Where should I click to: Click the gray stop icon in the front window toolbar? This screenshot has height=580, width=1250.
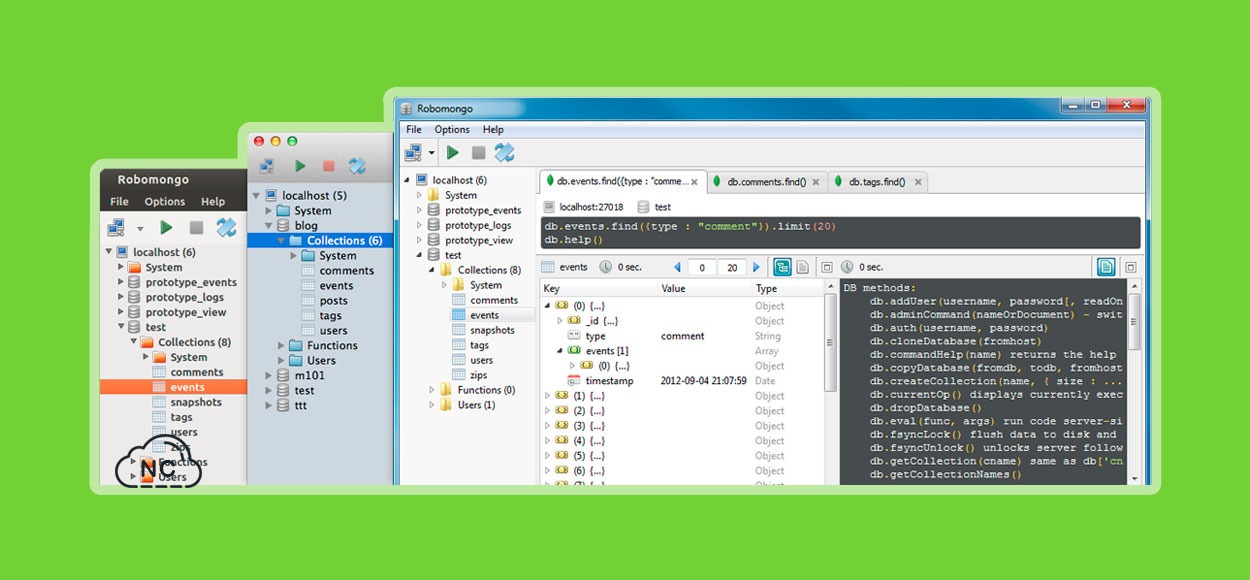point(479,153)
